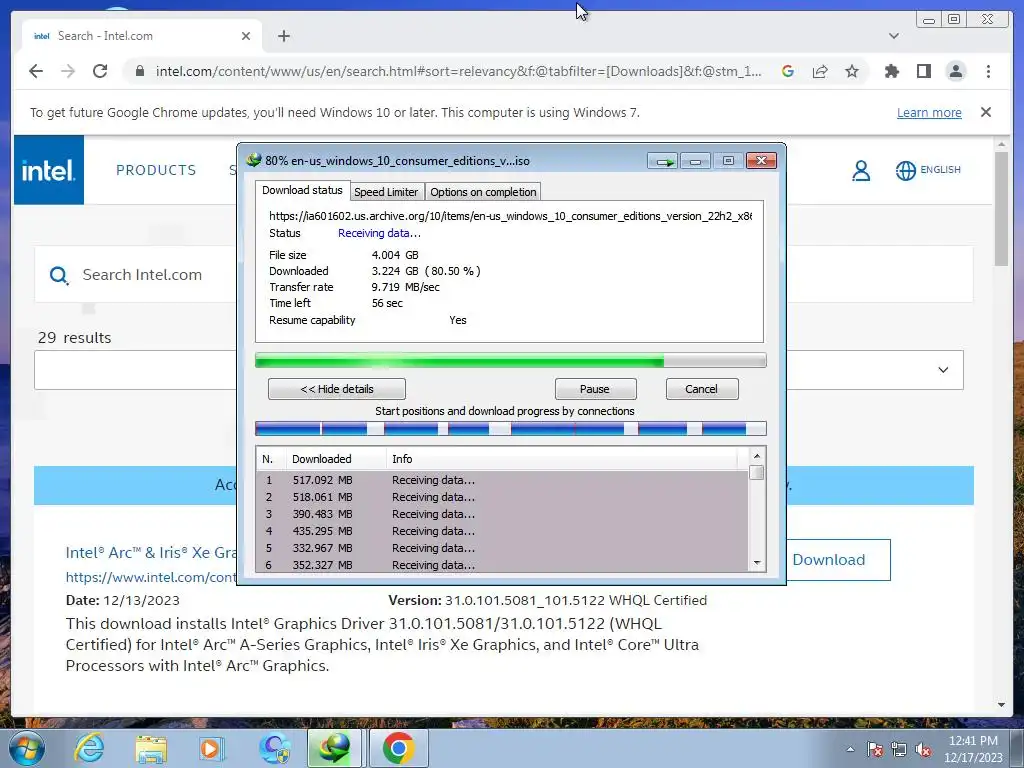Open Internet Explorer from taskbar

coord(89,748)
